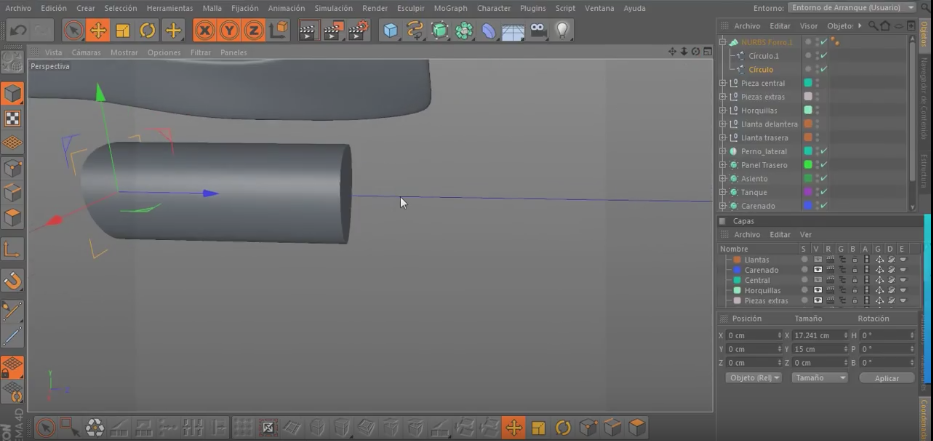Open the Tamaño dropdown below the coordinates
Viewport: 933px width, 441px height.
coord(819,378)
